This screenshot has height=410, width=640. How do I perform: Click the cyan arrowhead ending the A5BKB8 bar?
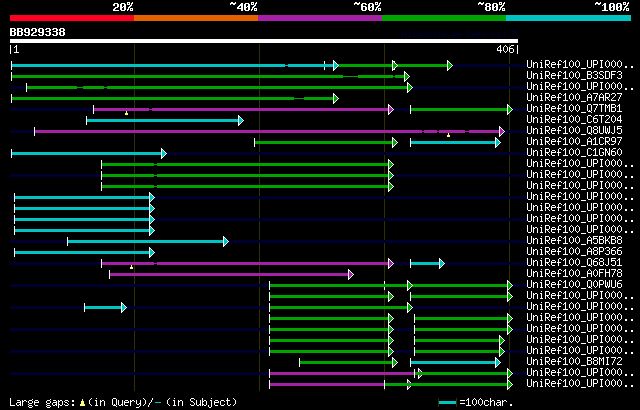click(x=226, y=242)
